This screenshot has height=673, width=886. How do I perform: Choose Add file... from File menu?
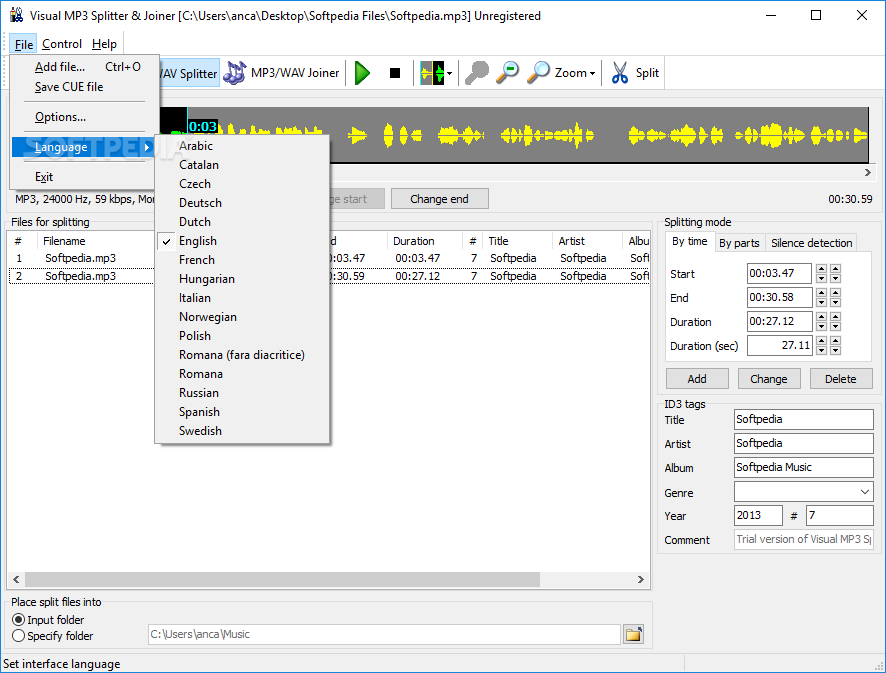click(84, 67)
